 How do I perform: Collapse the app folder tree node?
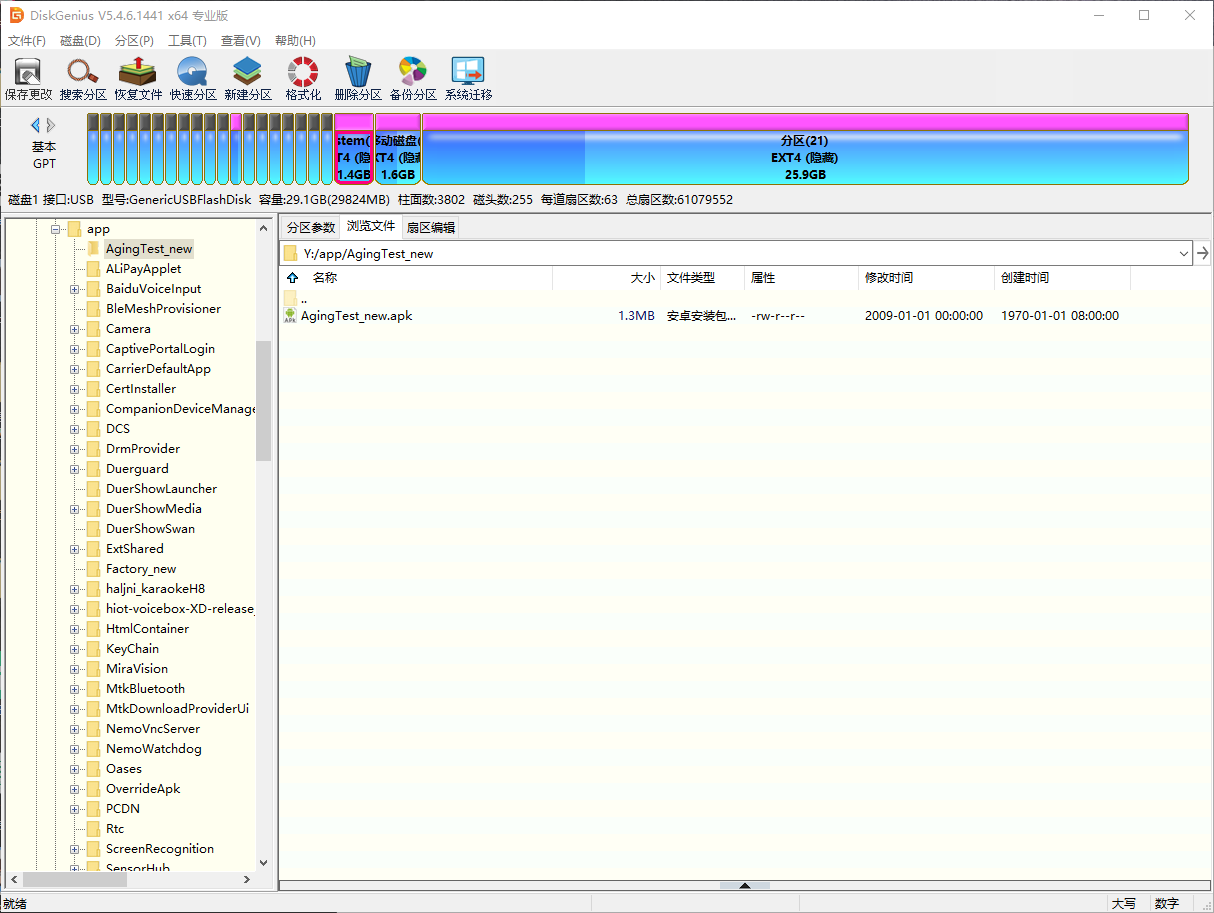click(x=56, y=229)
